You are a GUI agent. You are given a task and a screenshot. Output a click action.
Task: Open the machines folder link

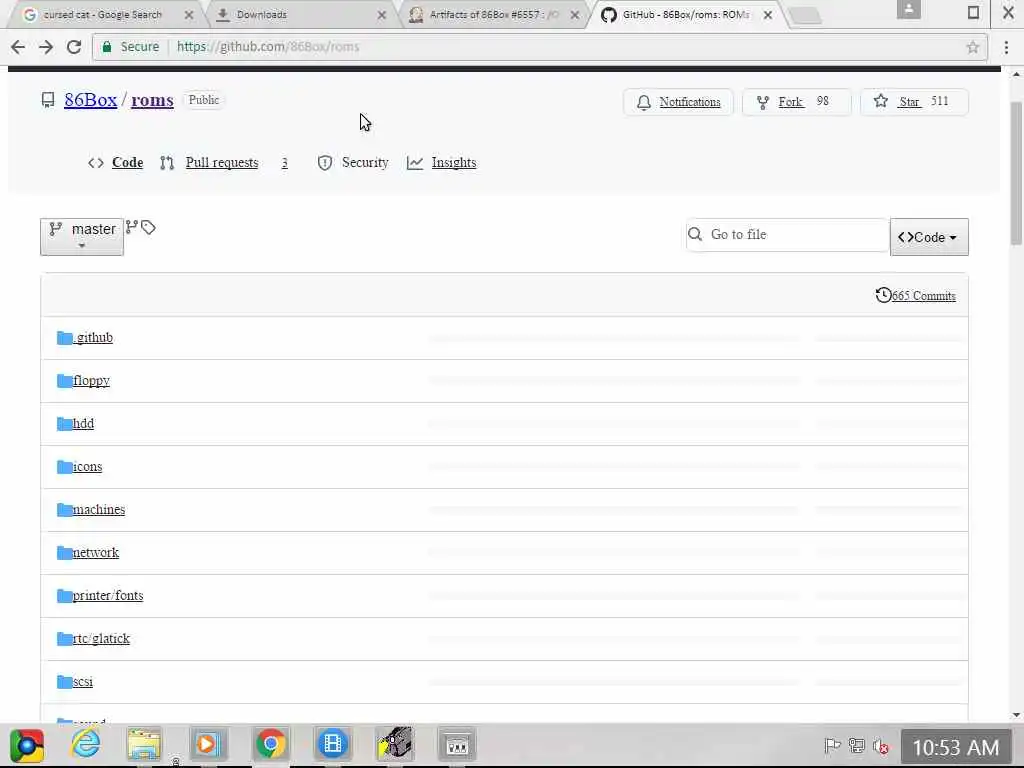tap(99, 510)
